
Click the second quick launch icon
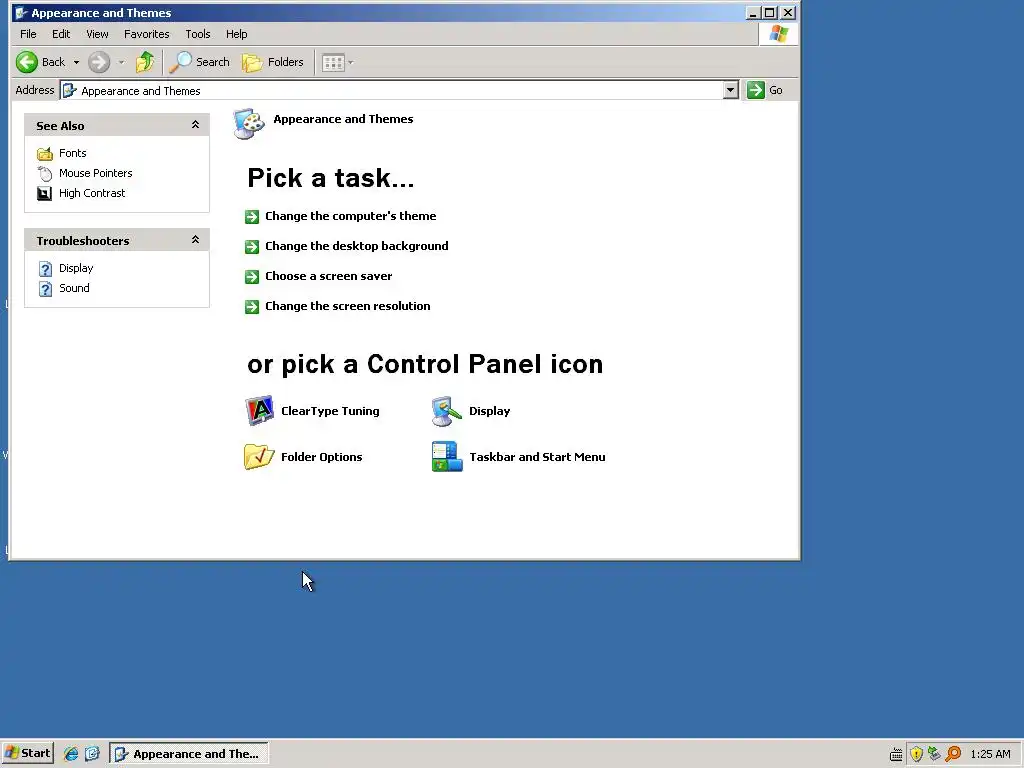pyautogui.click(x=92, y=754)
